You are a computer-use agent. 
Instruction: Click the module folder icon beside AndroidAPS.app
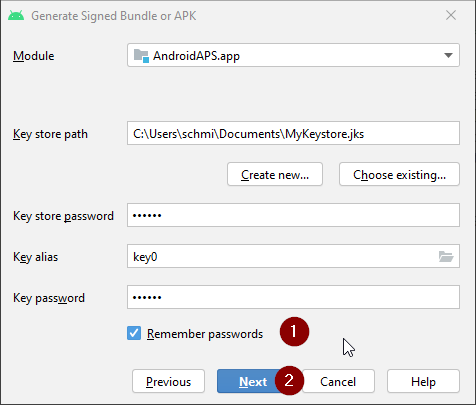click(x=141, y=56)
